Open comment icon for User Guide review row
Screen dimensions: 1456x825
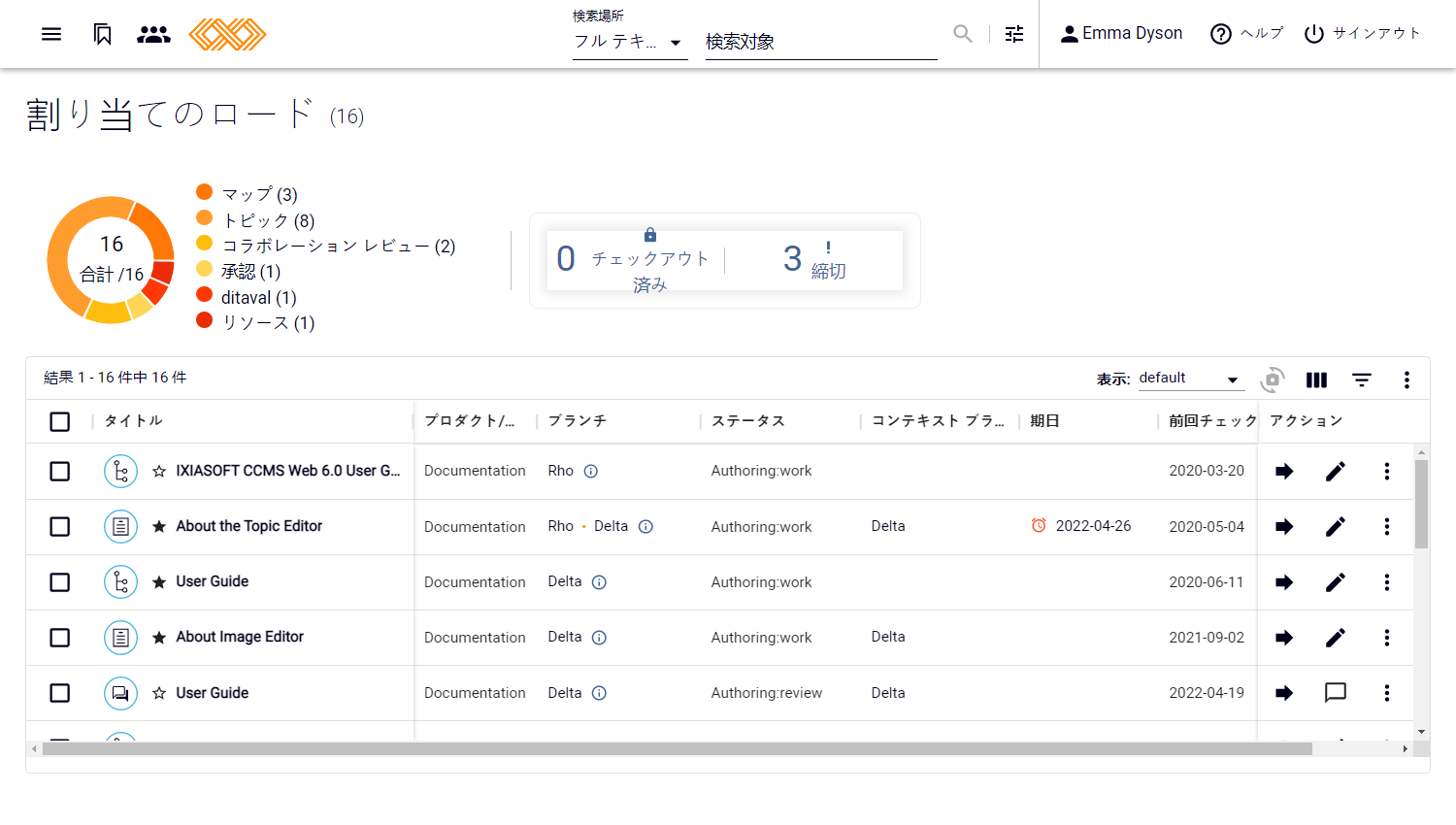(x=1336, y=692)
